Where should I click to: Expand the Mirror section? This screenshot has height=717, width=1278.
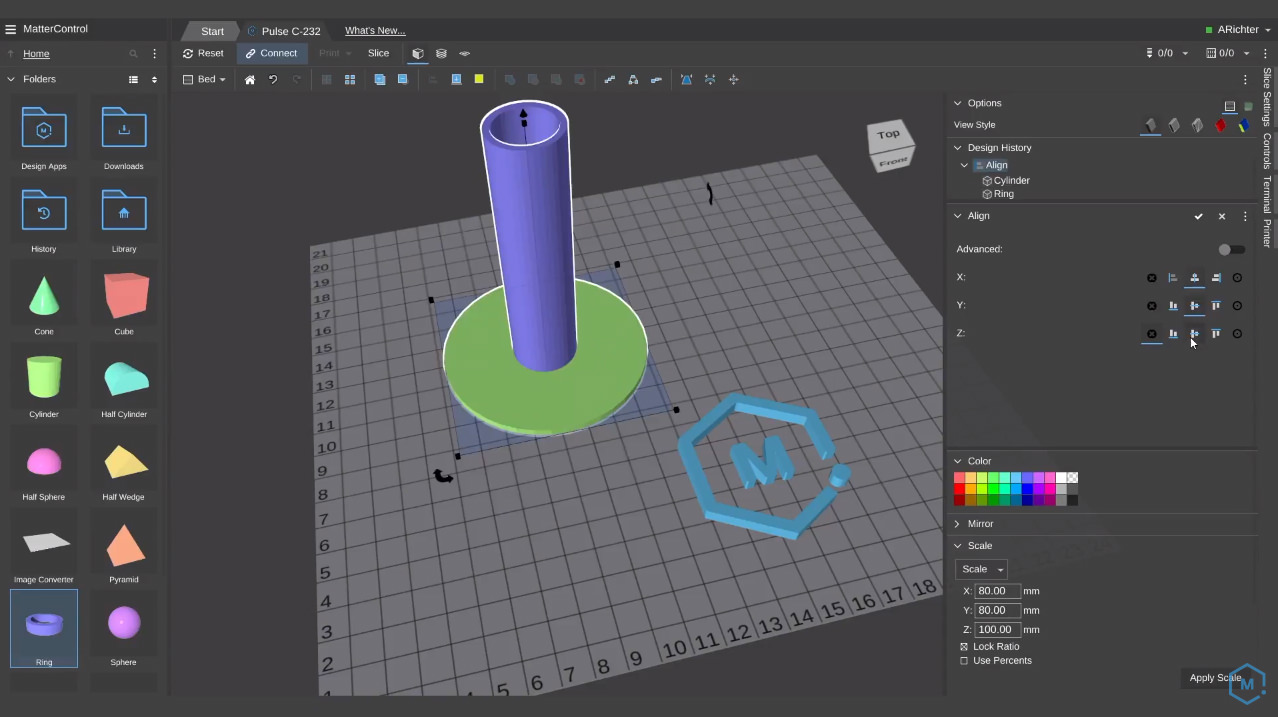pos(980,524)
